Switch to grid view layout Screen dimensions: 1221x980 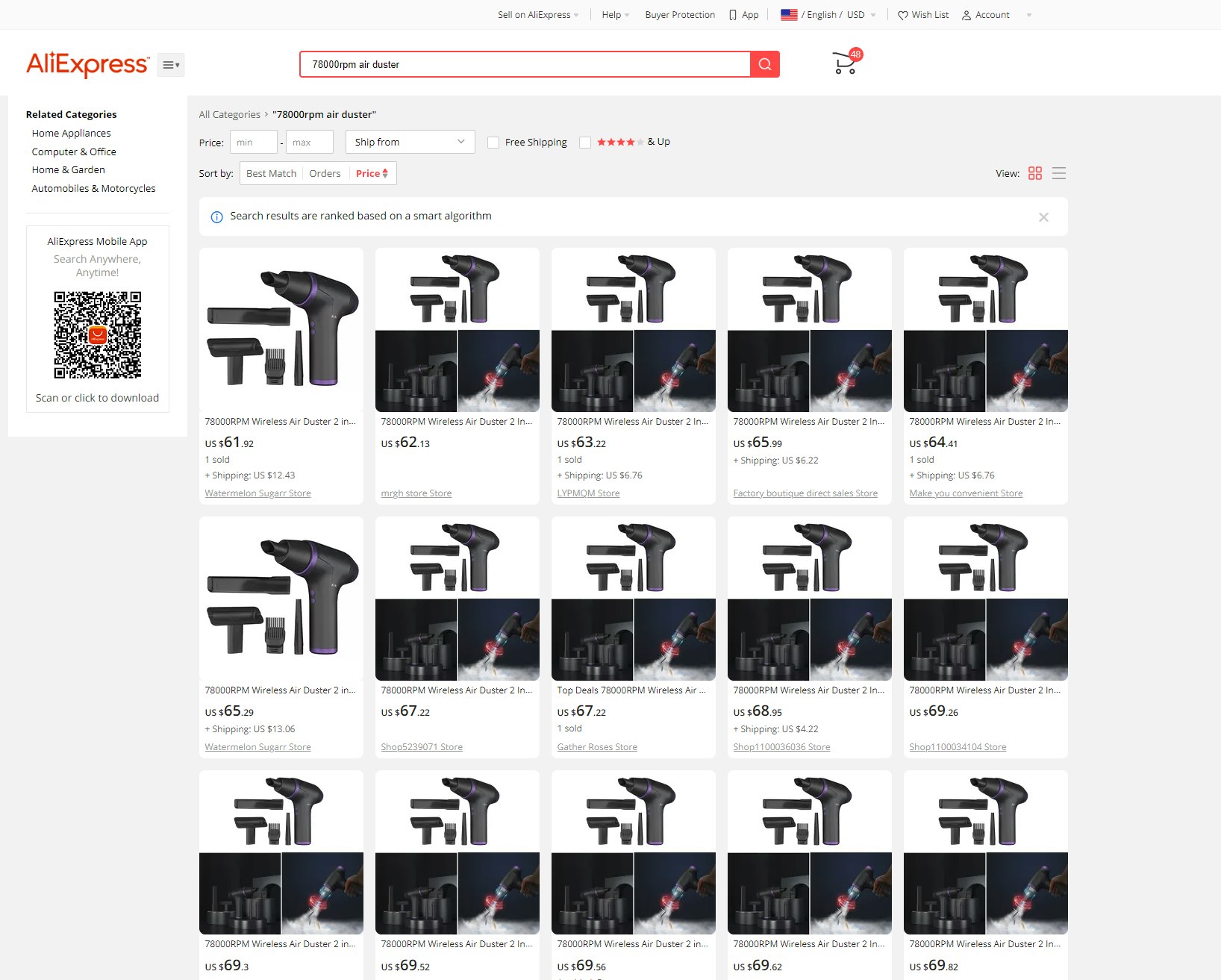[1034, 173]
